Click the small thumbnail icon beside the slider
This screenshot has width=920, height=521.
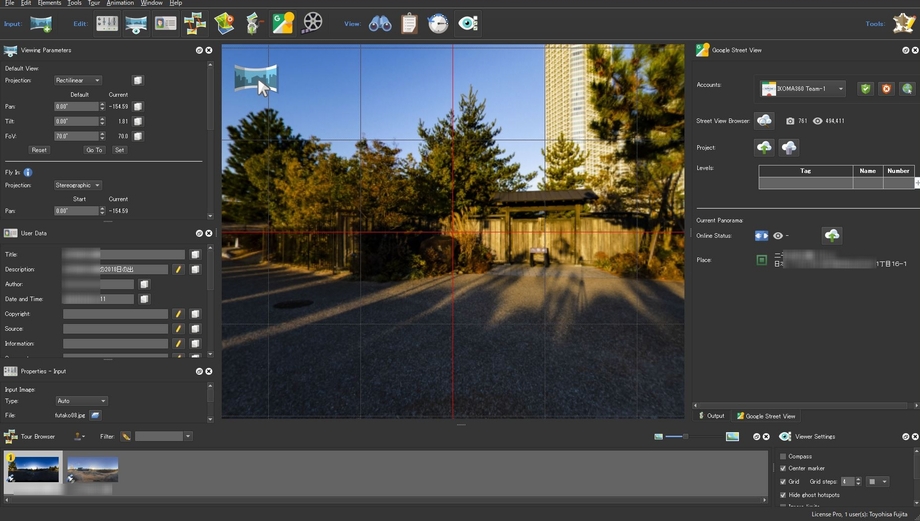tap(658, 437)
